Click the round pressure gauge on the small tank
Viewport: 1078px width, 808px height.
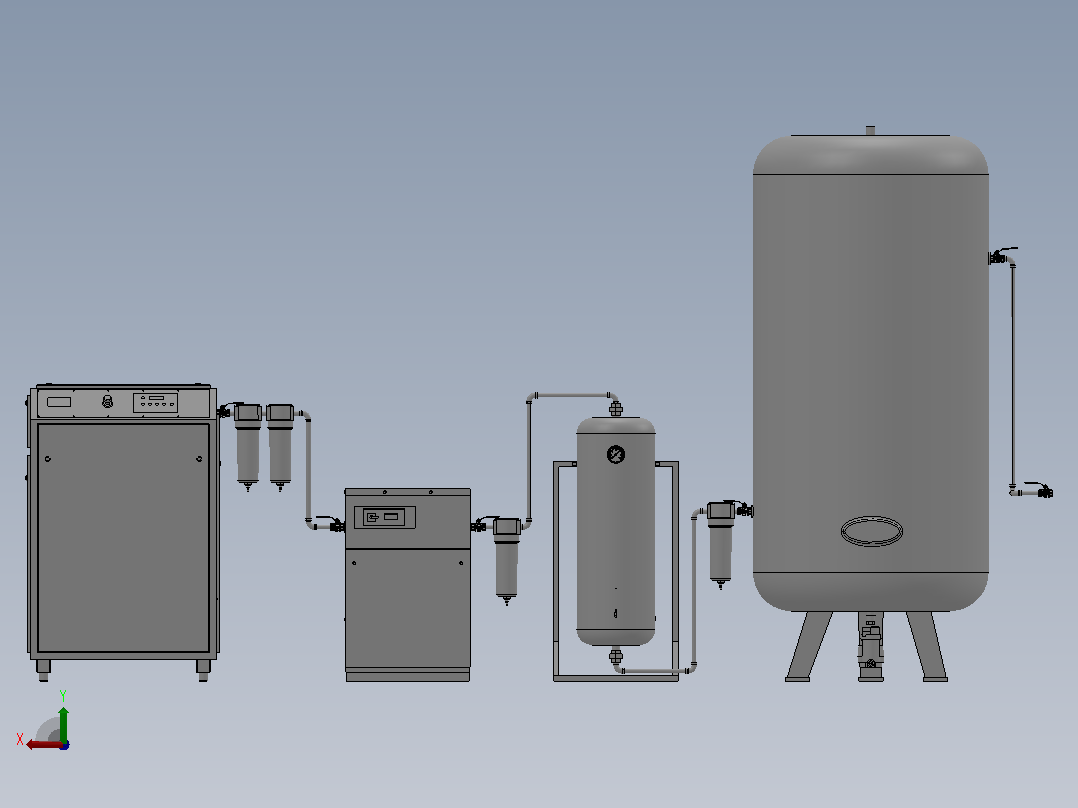[x=616, y=454]
